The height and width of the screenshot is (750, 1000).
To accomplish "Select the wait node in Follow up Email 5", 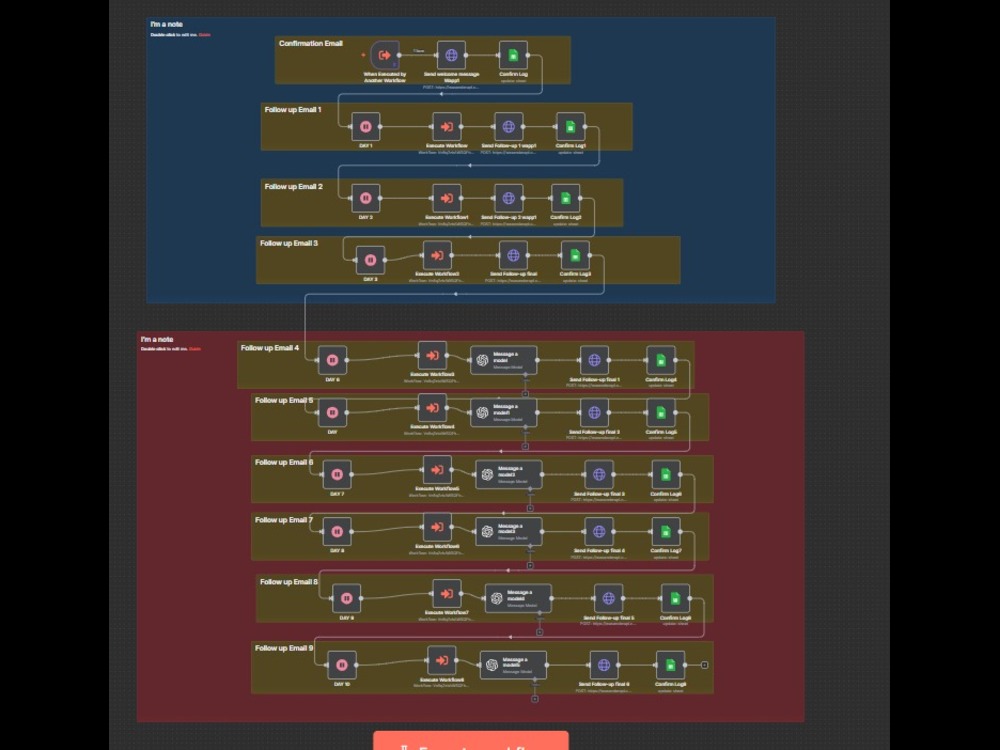I will pyautogui.click(x=332, y=413).
